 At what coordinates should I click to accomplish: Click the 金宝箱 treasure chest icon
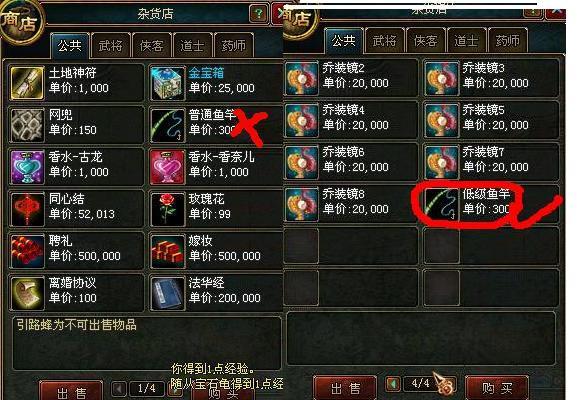click(x=167, y=83)
